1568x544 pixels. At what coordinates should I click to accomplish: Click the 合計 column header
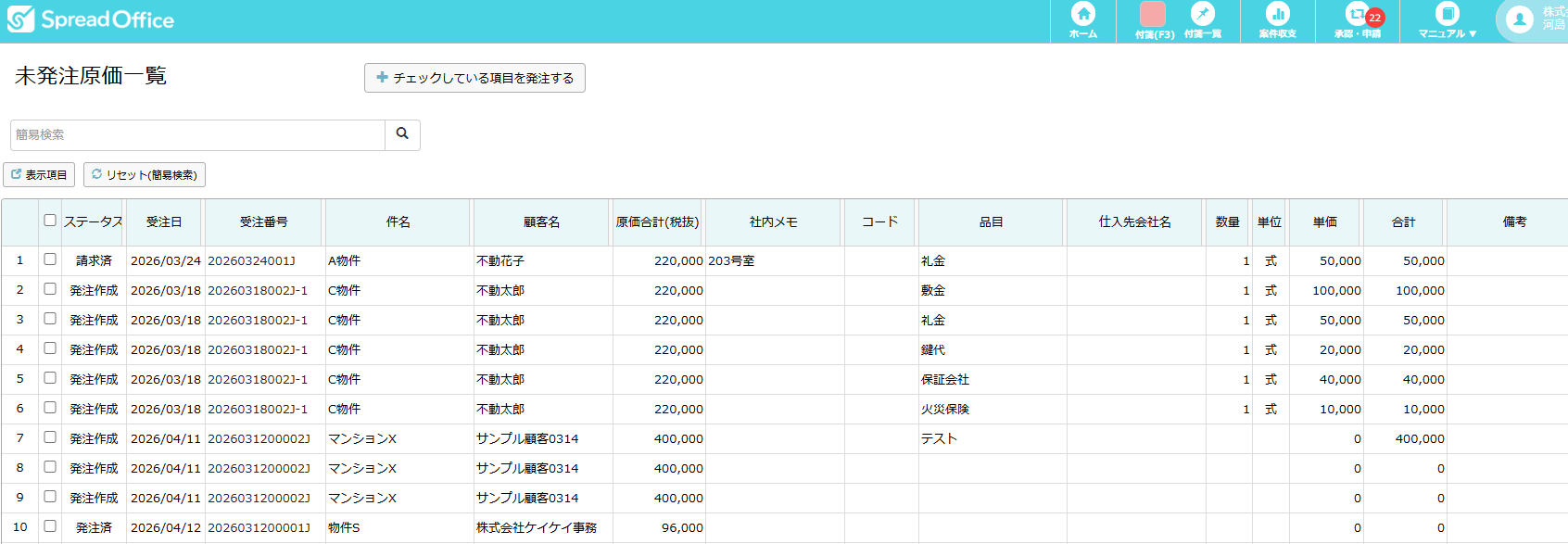(1404, 221)
